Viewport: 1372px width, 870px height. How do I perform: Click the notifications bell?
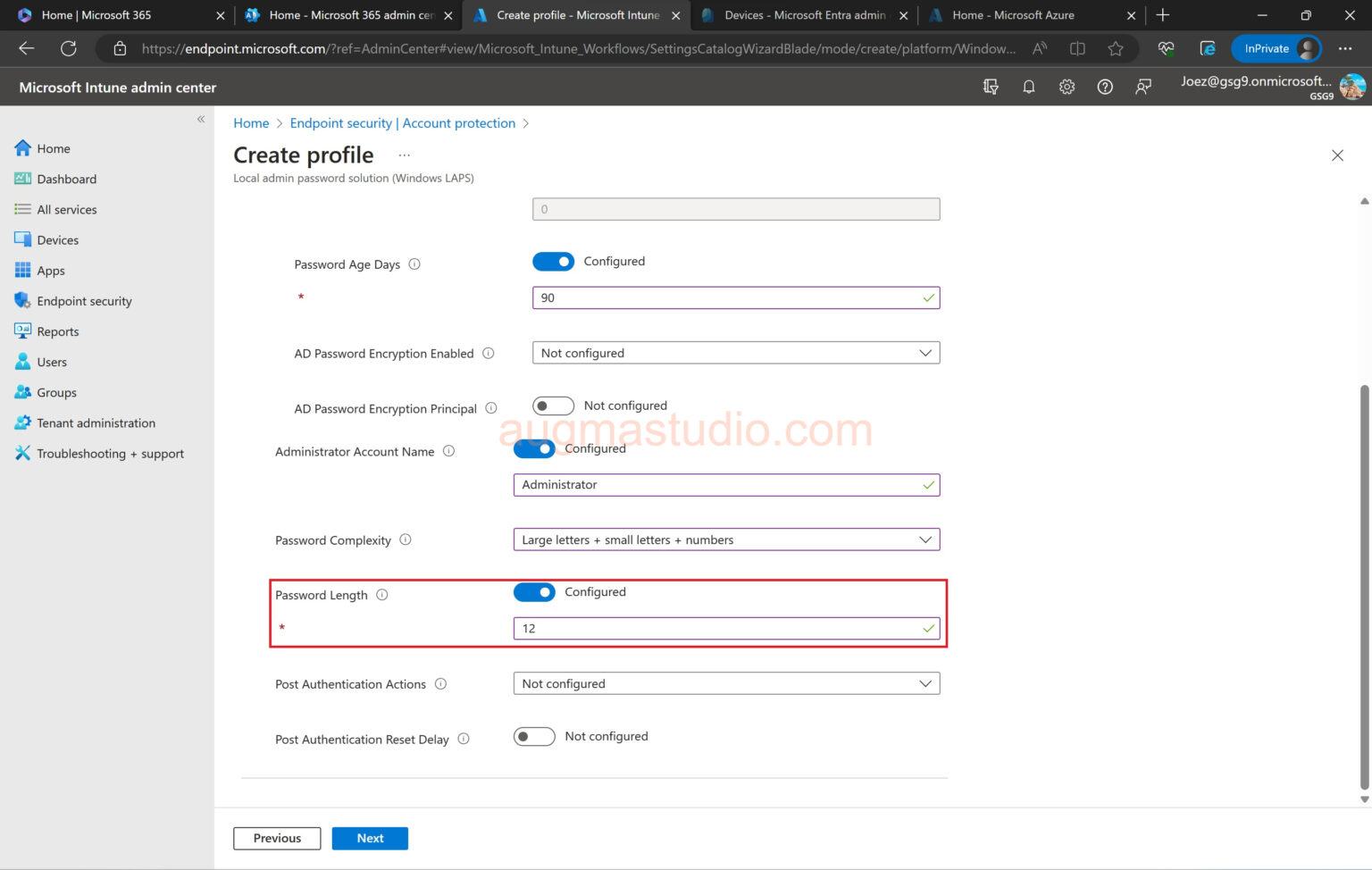pos(1028,87)
